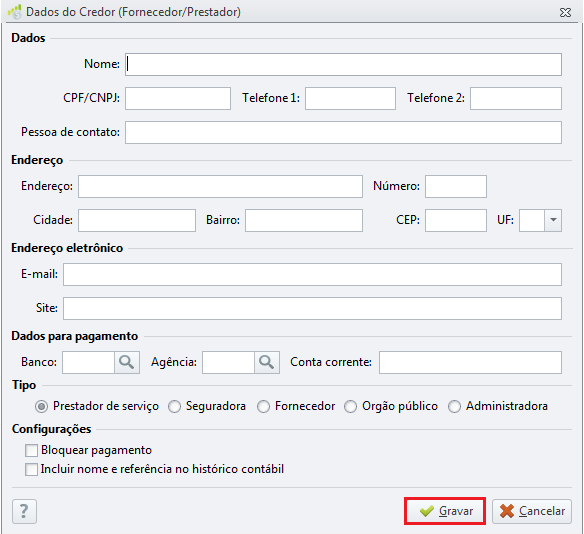The image size is (584, 534).
Task: Click into the CPF/CNPJ field
Action: pyautogui.click(x=178, y=98)
